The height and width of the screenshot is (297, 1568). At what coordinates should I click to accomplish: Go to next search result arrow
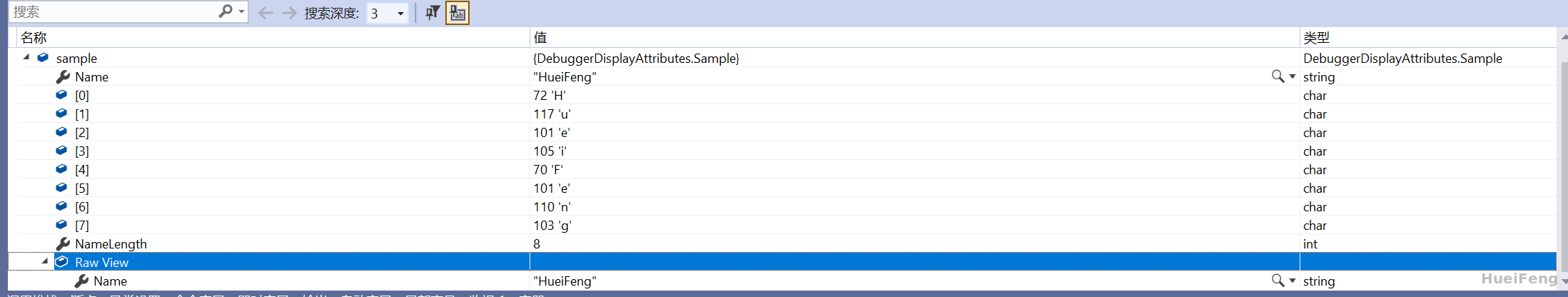pyautogui.click(x=289, y=13)
